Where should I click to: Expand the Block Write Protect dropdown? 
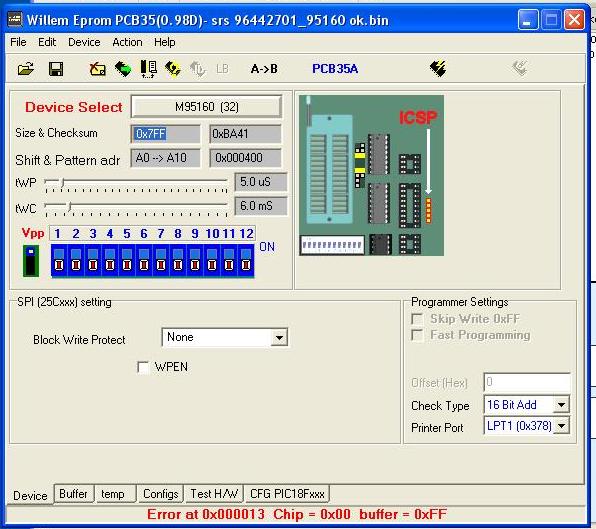[279, 337]
